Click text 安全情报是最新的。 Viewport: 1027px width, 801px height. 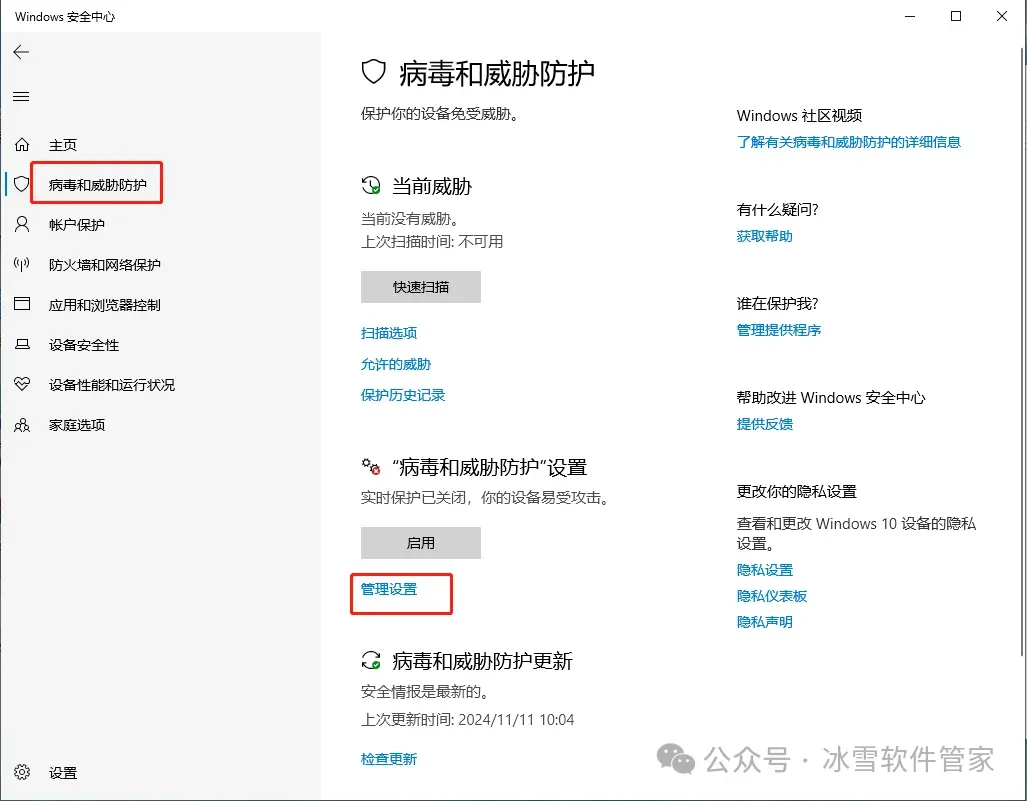click(424, 692)
